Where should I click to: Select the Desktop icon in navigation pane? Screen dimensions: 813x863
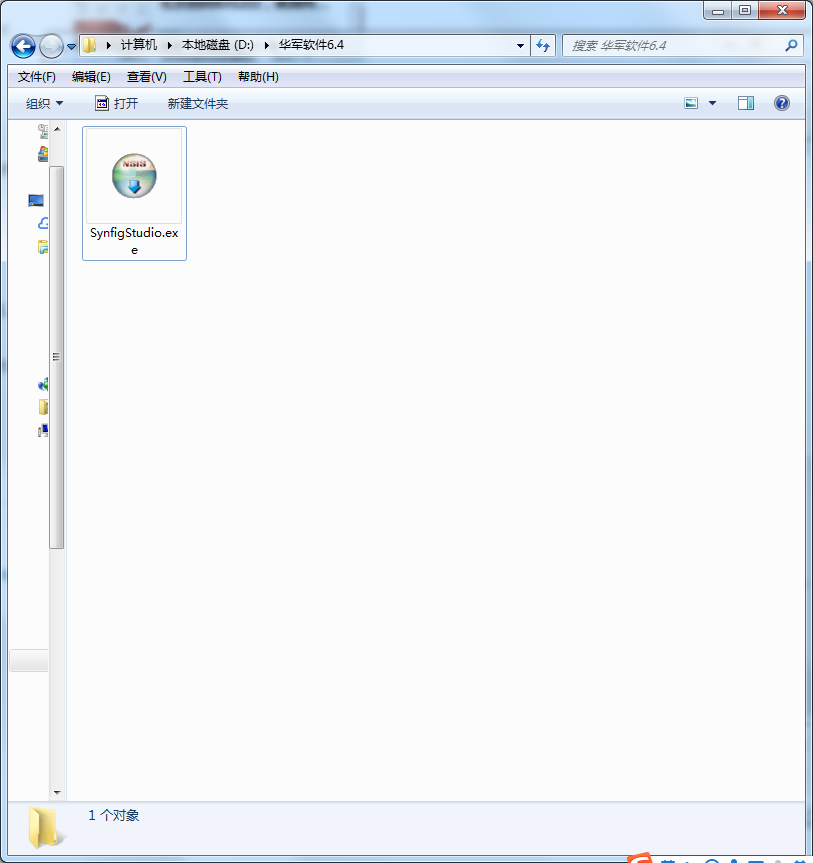[x=36, y=200]
